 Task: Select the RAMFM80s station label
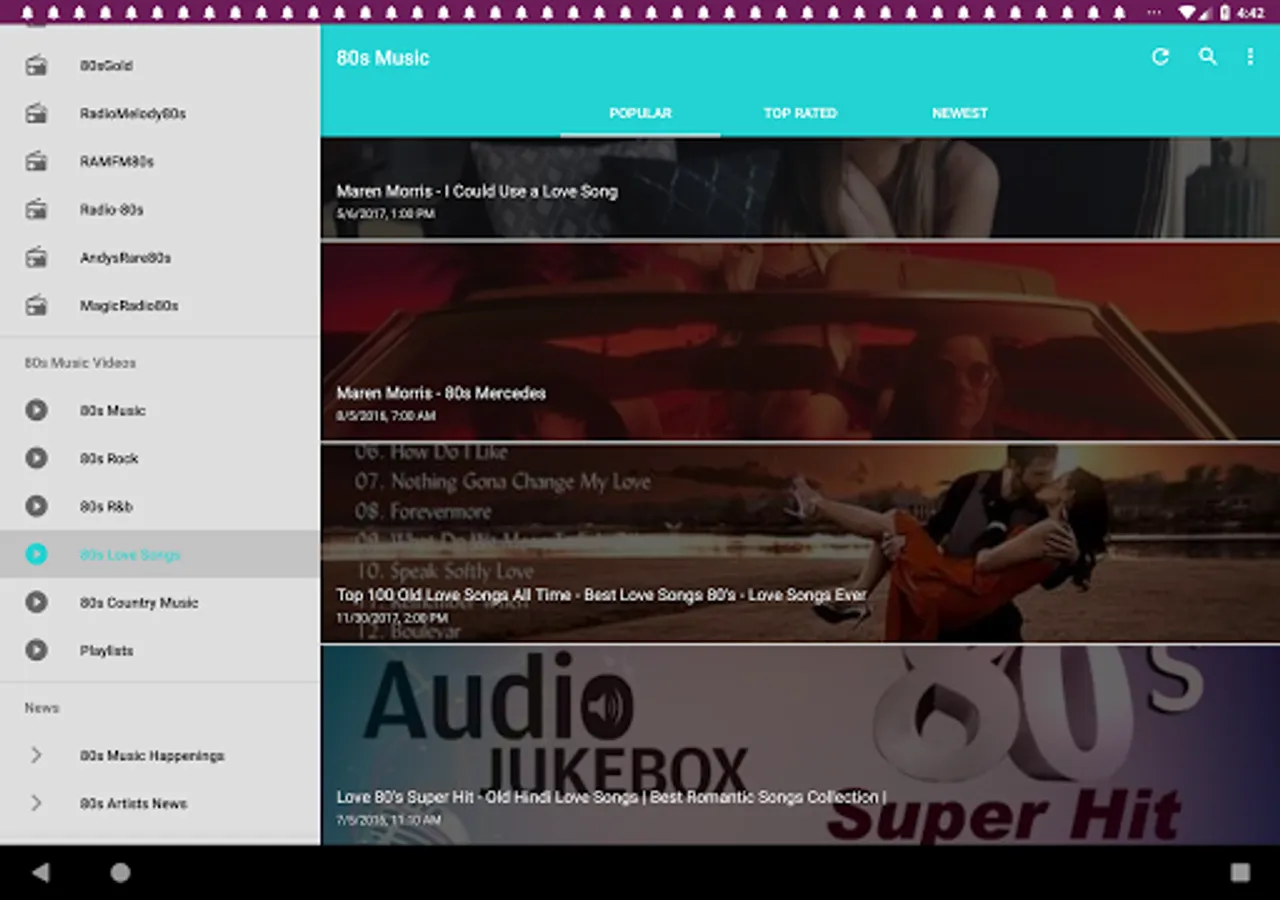coord(117,162)
